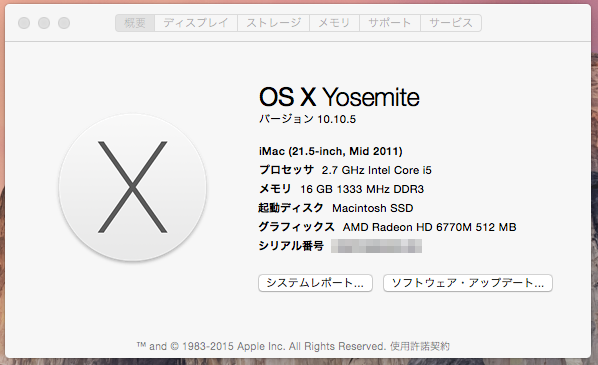Click the 16 GB 1333 MHz DDR3 value
The width and height of the screenshot is (598, 365).
pos(362,189)
